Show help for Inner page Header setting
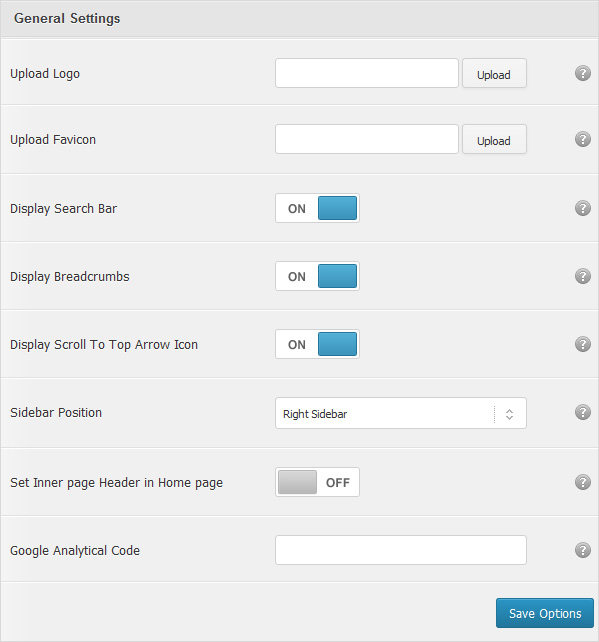 pyautogui.click(x=583, y=482)
